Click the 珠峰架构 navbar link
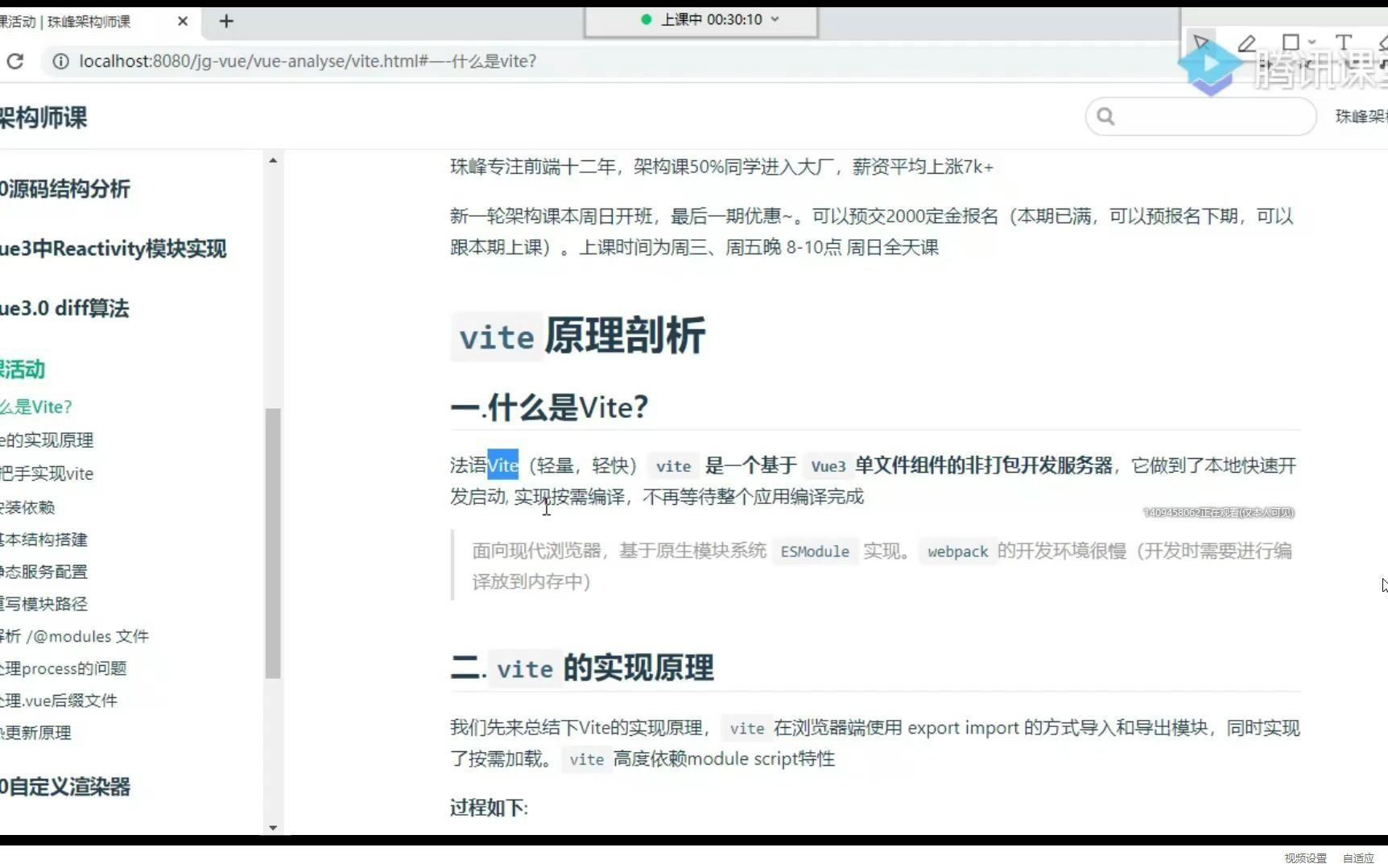The height and width of the screenshot is (868, 1388). click(1361, 117)
